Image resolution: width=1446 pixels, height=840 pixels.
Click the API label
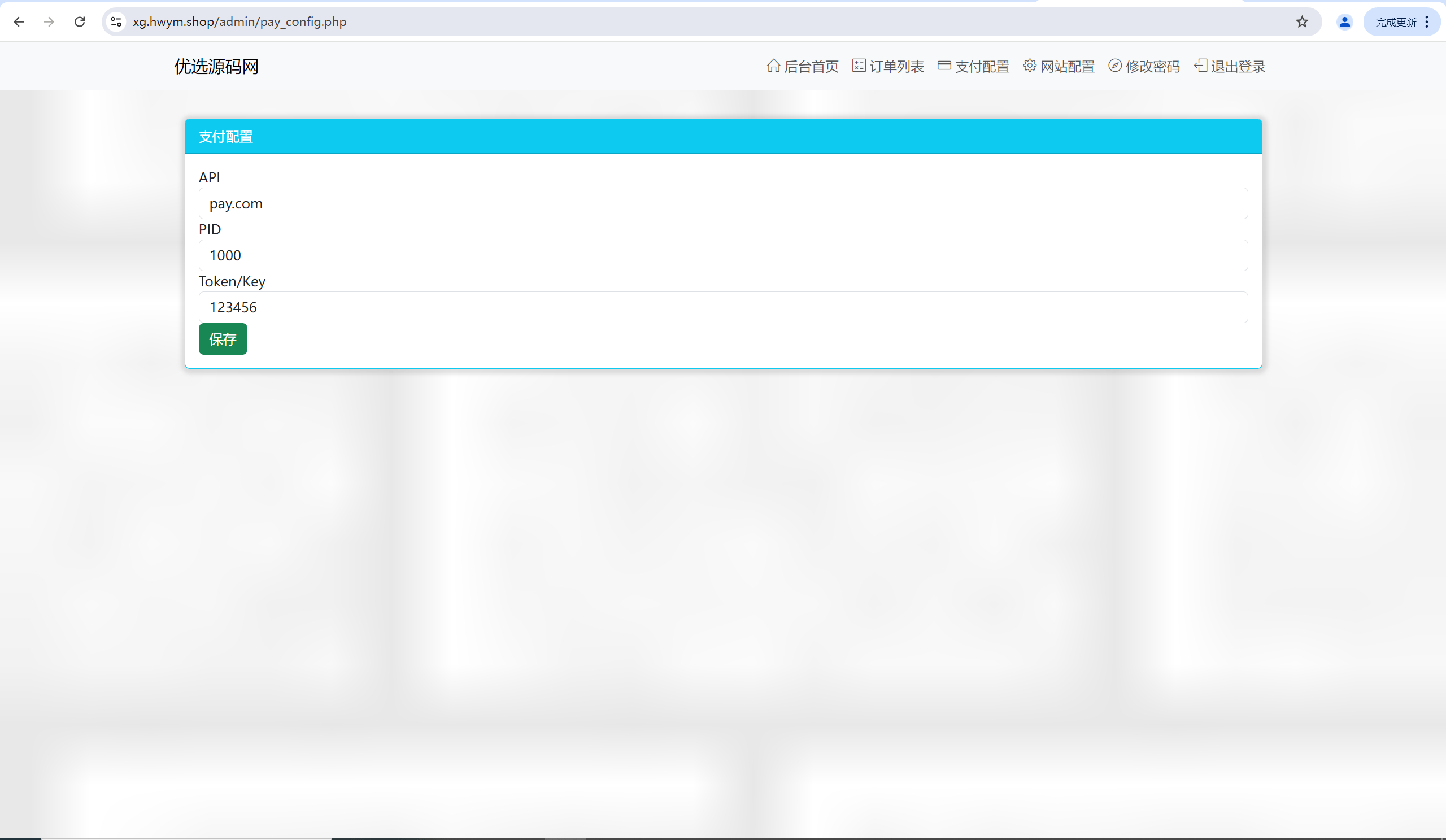(x=209, y=178)
